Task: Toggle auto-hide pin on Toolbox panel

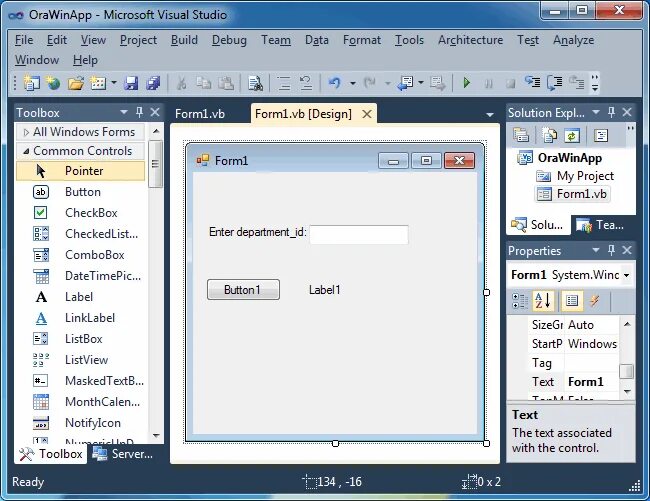Action: [x=140, y=112]
